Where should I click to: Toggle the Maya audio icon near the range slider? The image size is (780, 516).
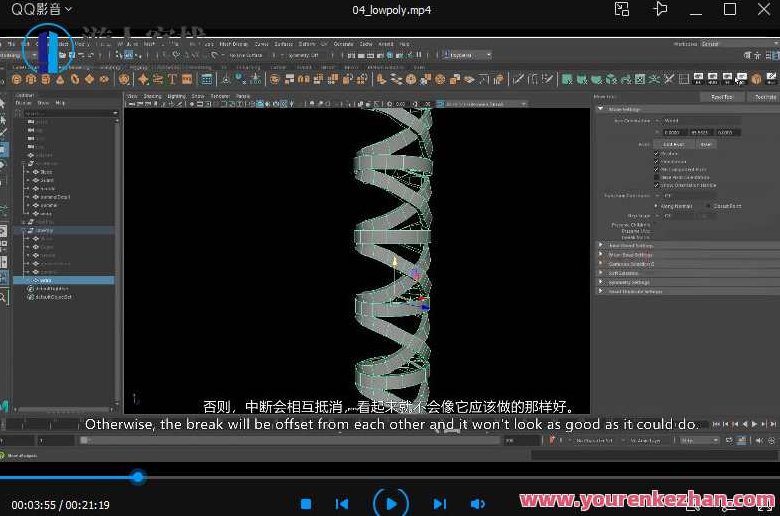point(759,440)
